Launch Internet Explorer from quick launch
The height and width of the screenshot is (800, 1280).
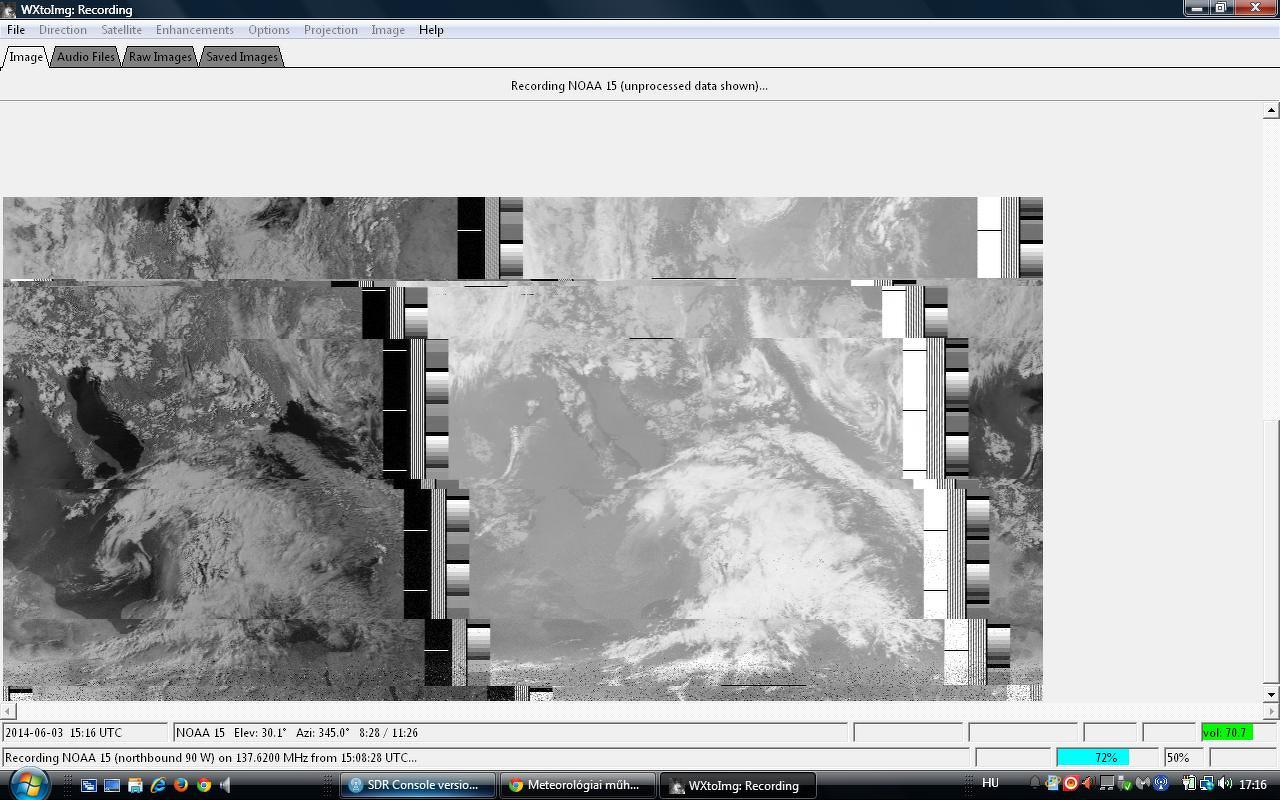[158, 785]
